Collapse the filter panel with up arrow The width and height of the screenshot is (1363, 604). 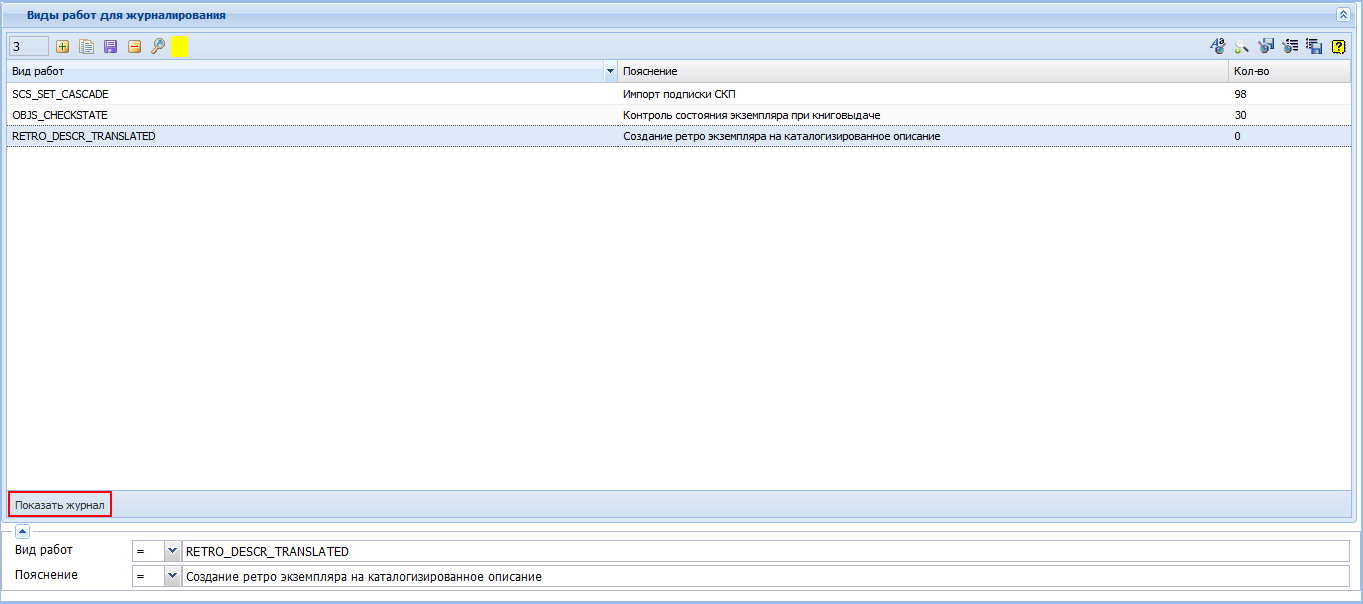pyautogui.click(x=23, y=531)
